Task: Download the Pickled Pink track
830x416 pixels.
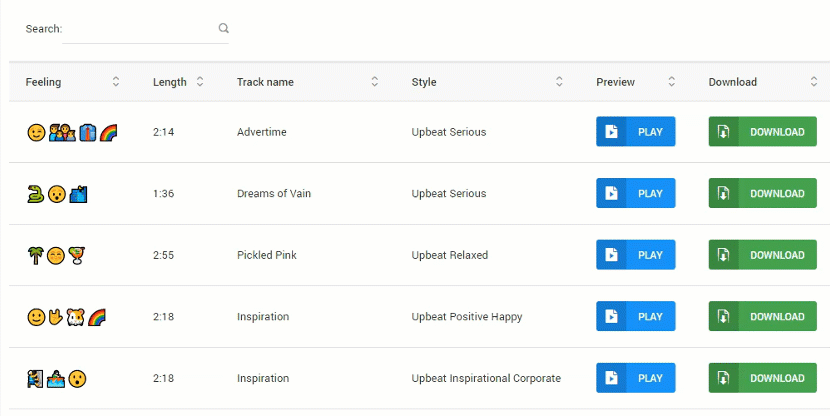Action: (x=762, y=255)
